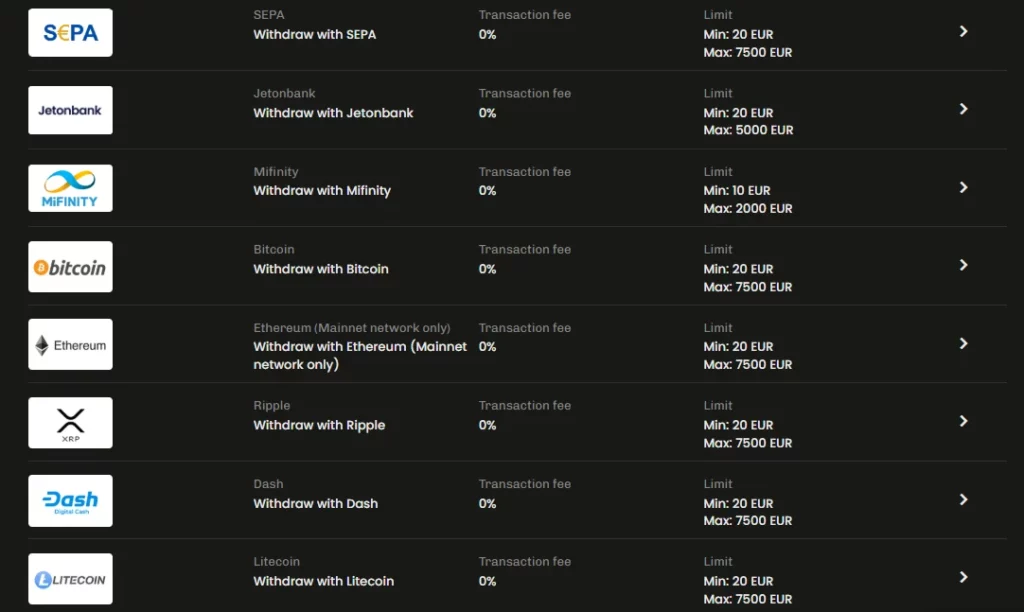Select the Withdraw with Dash option

point(316,503)
